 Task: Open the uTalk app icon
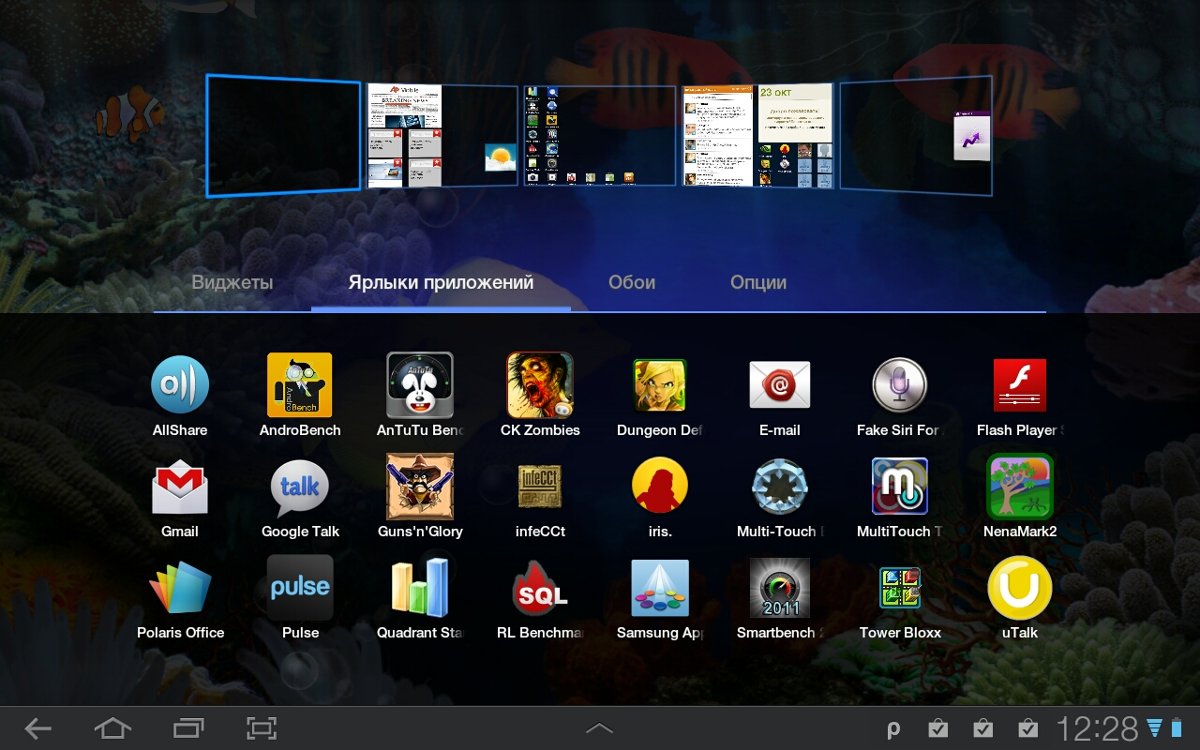click(1020, 588)
